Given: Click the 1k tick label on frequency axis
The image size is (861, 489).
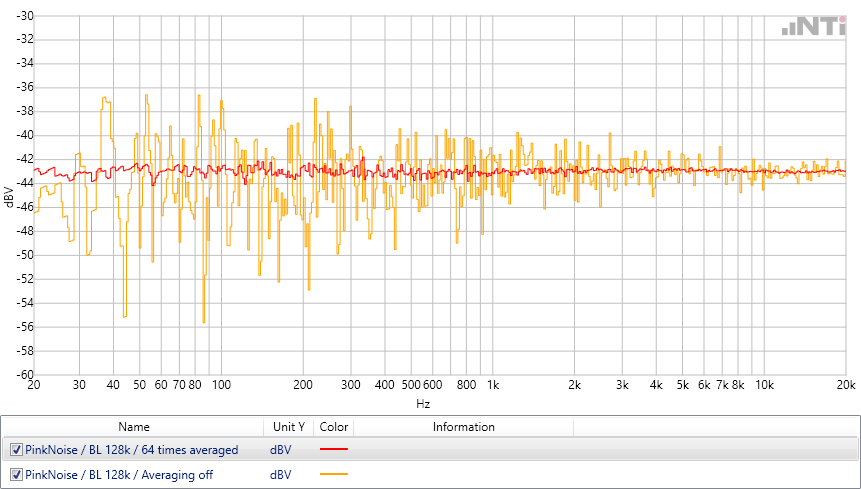Looking at the screenshot, I should coord(491,385).
